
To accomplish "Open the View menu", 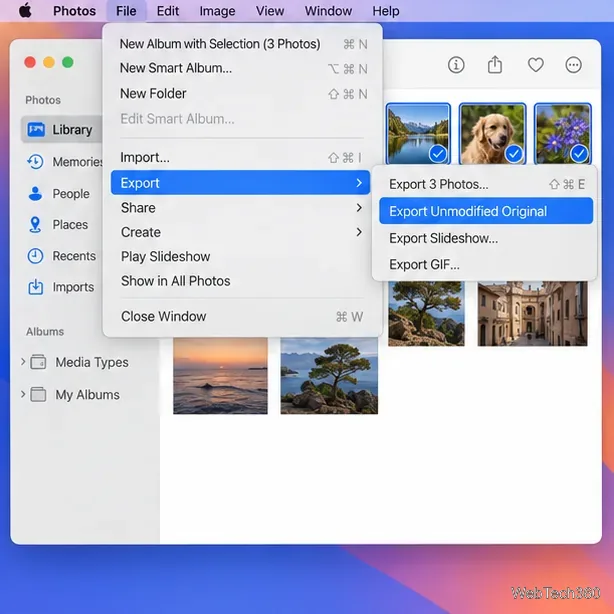I will 270,11.
